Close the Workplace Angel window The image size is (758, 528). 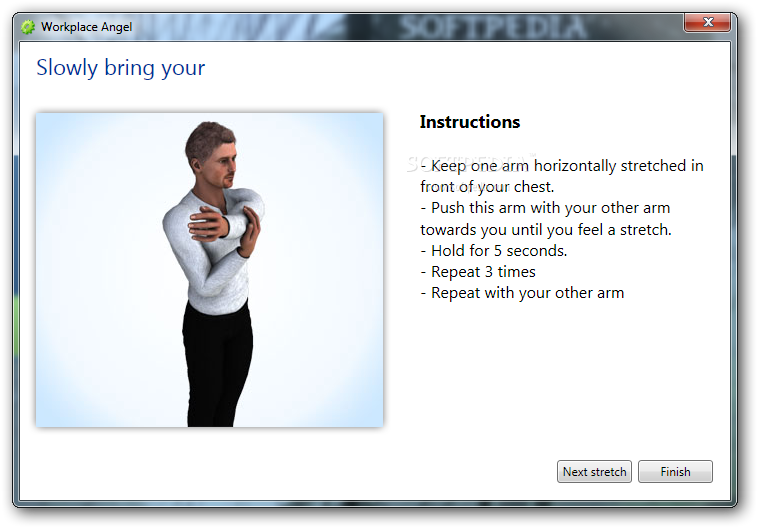[x=707, y=22]
